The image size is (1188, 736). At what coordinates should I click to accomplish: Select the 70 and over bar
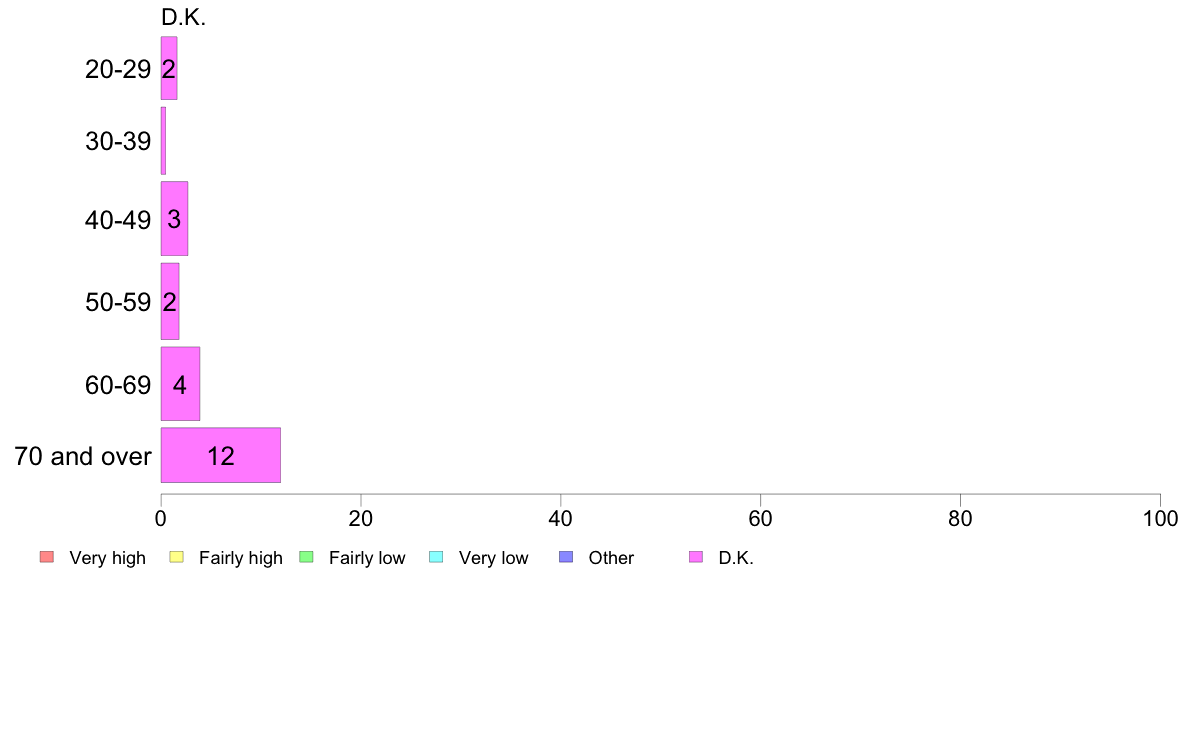point(220,455)
